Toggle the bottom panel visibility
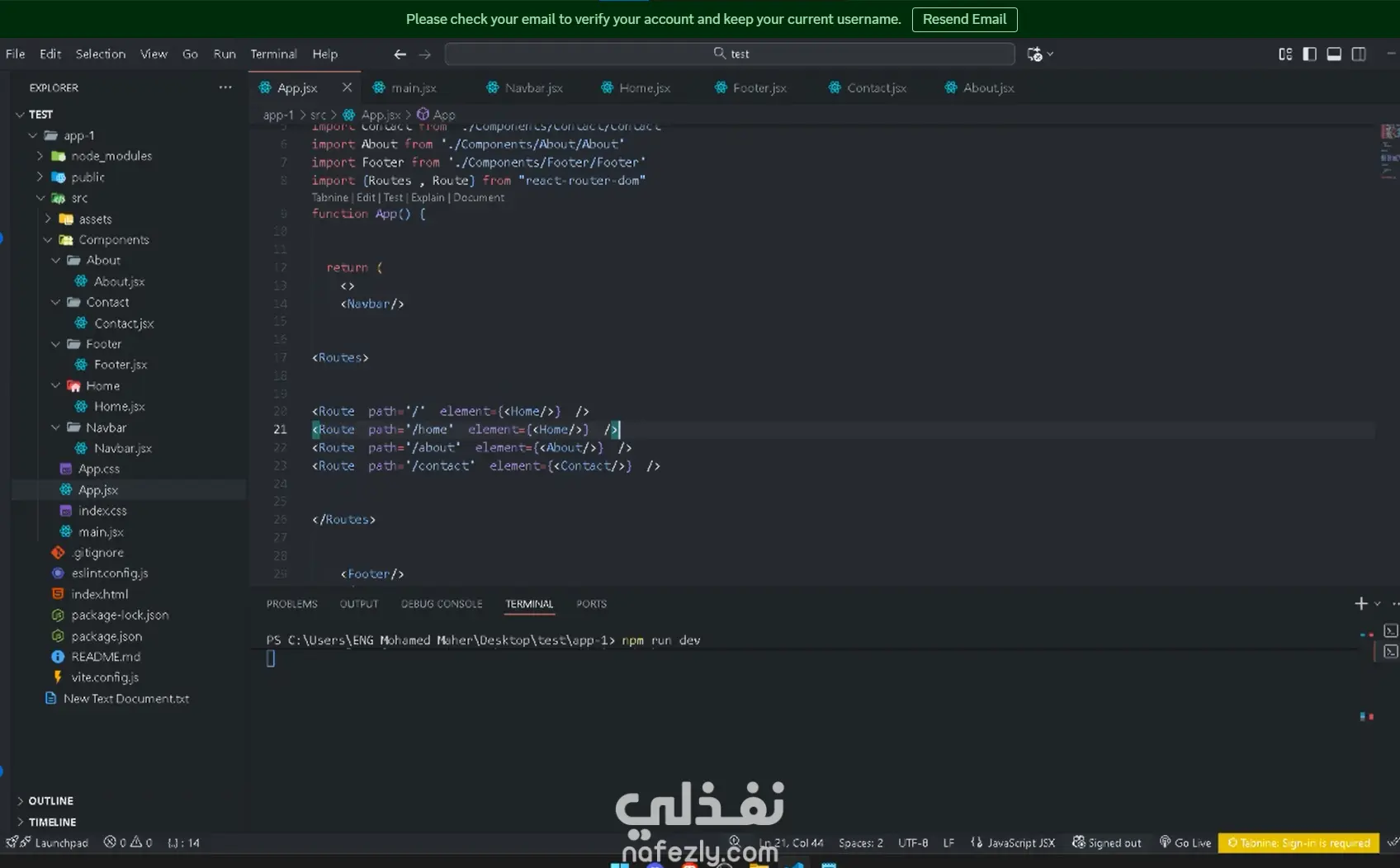This screenshot has width=1400, height=868. click(1334, 54)
